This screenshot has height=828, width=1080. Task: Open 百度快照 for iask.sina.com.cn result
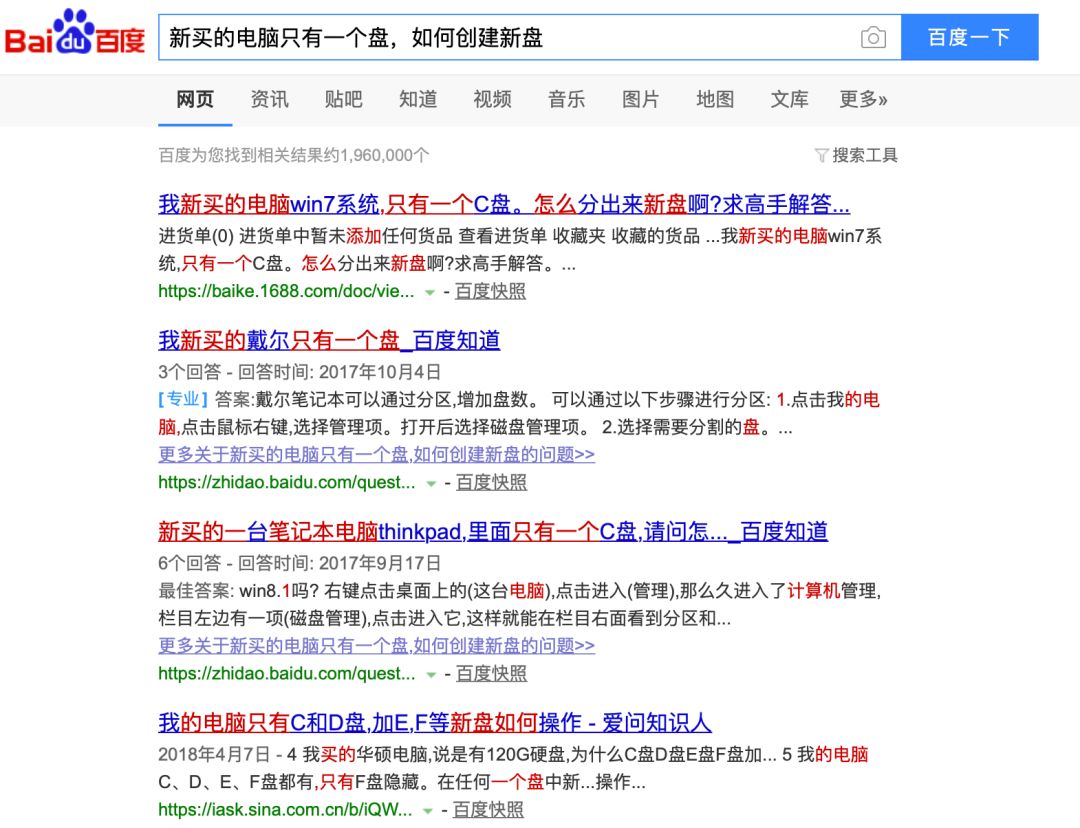click(488, 809)
